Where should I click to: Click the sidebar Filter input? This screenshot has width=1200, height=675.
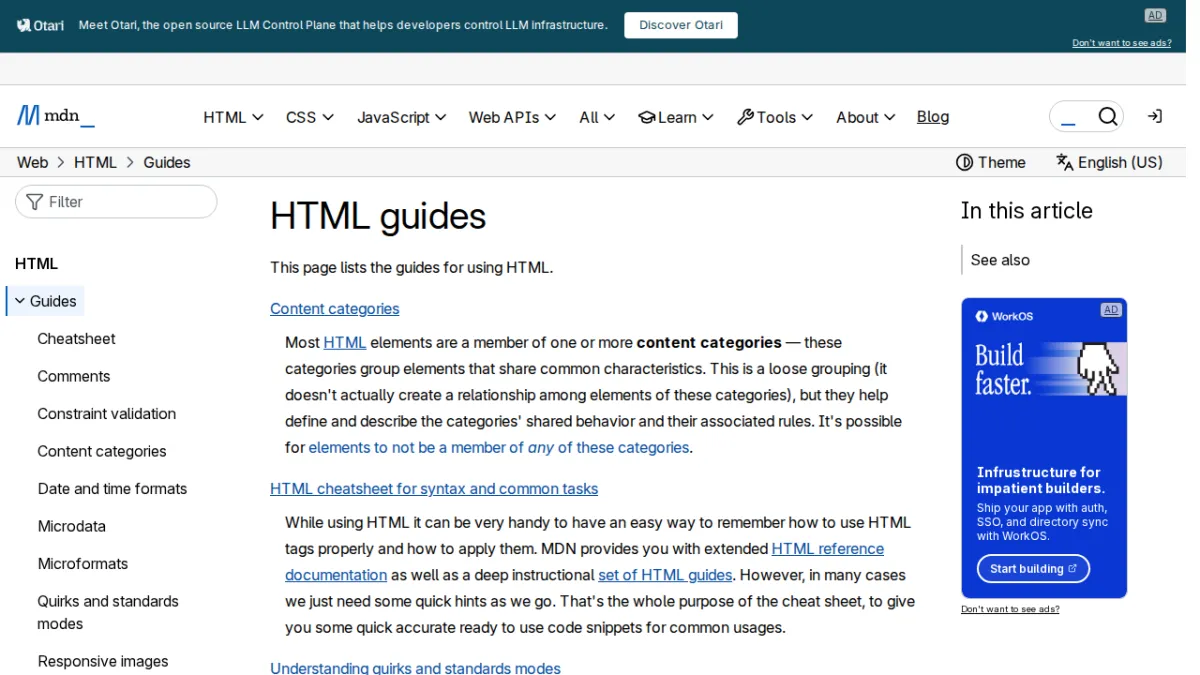point(116,202)
